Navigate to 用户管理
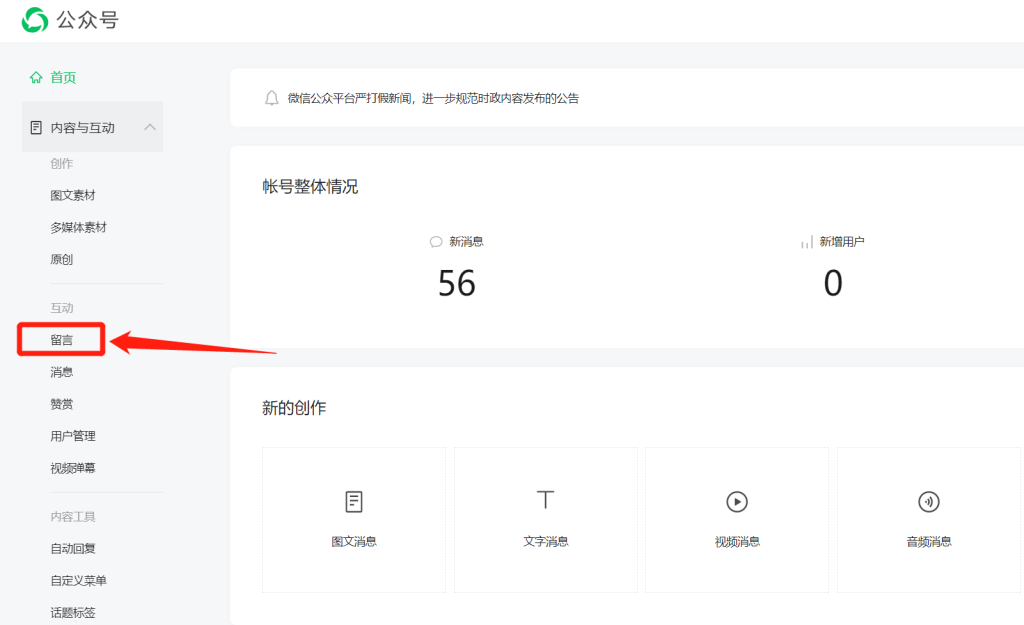1024x625 pixels. point(73,436)
